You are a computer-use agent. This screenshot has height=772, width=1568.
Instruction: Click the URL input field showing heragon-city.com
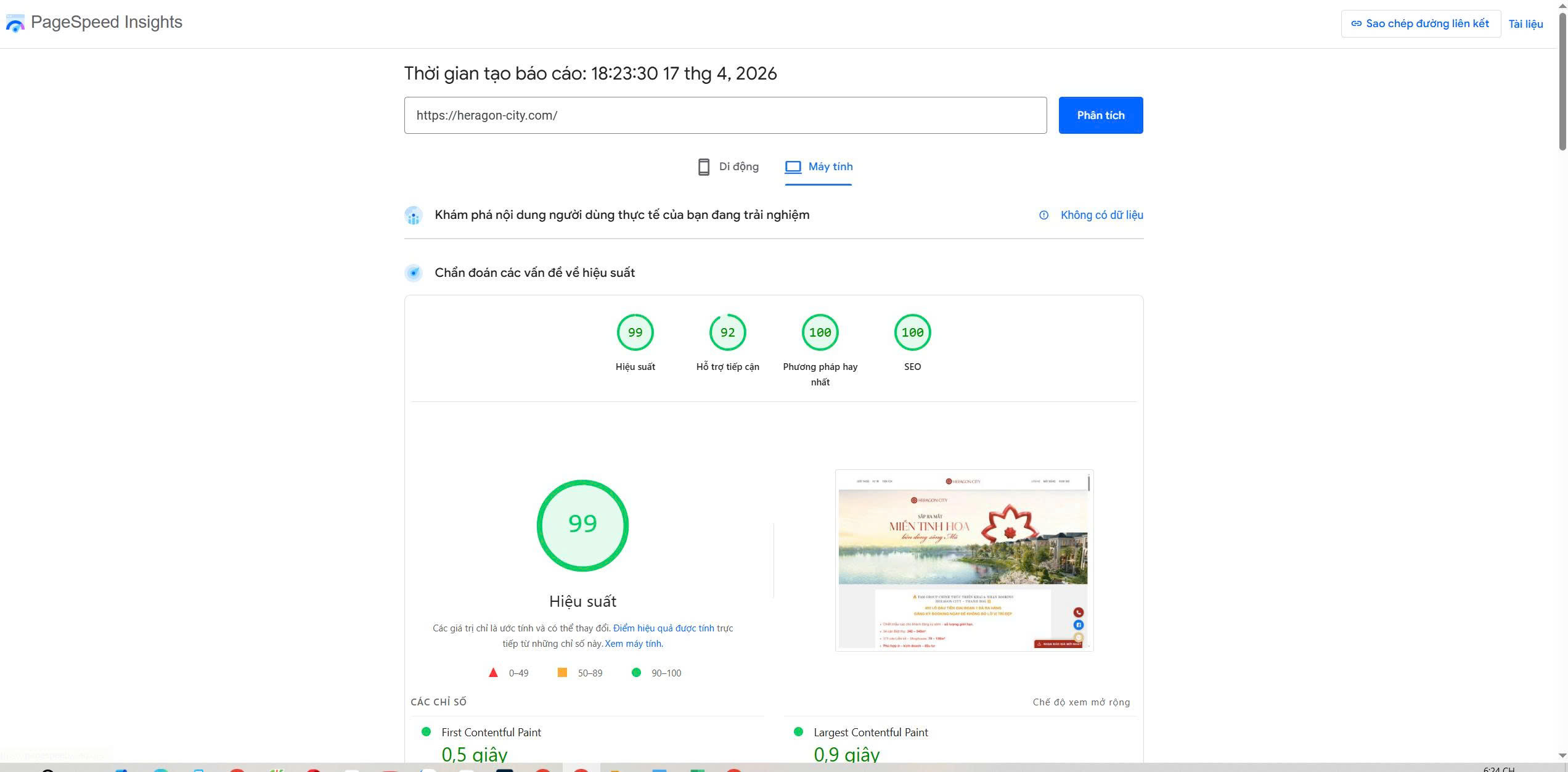tap(724, 115)
